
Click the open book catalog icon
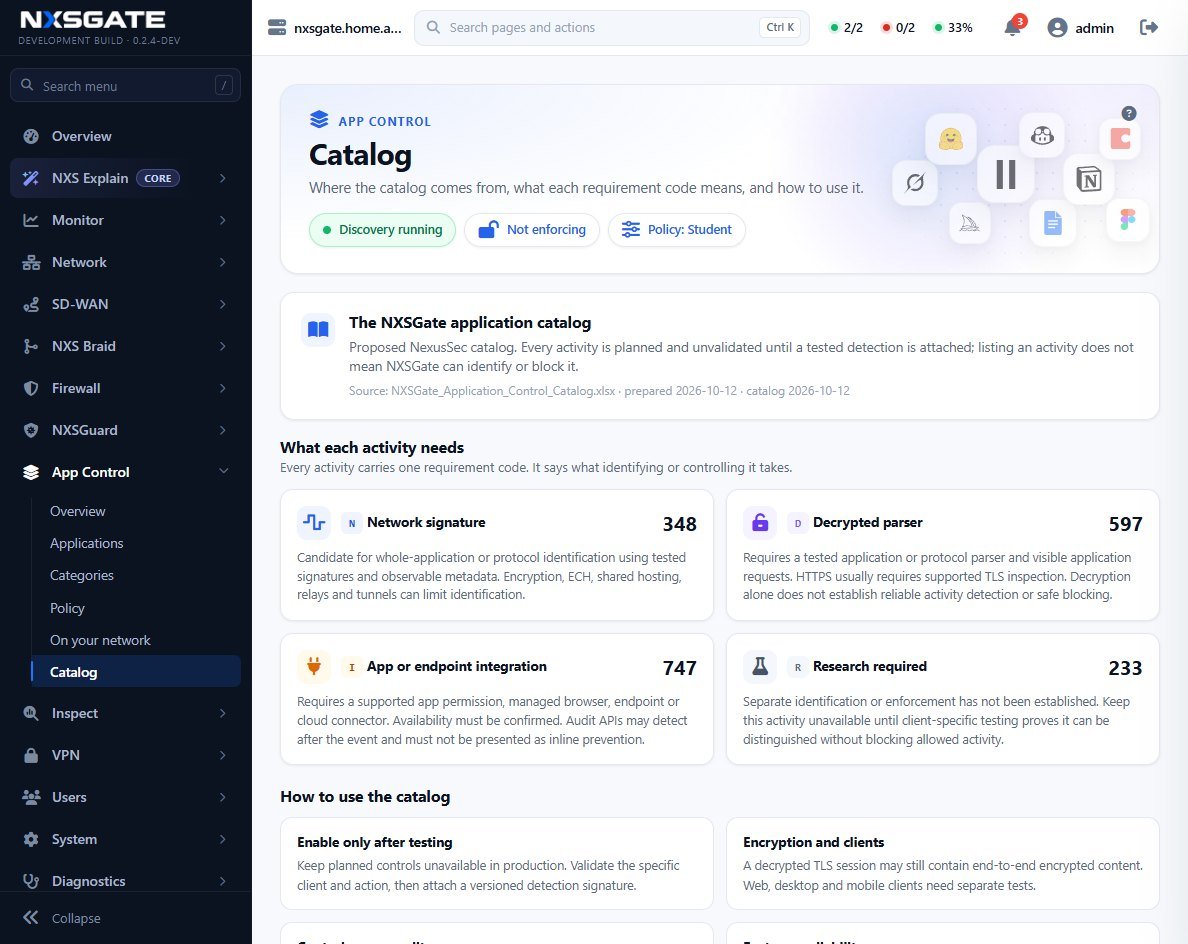click(318, 330)
